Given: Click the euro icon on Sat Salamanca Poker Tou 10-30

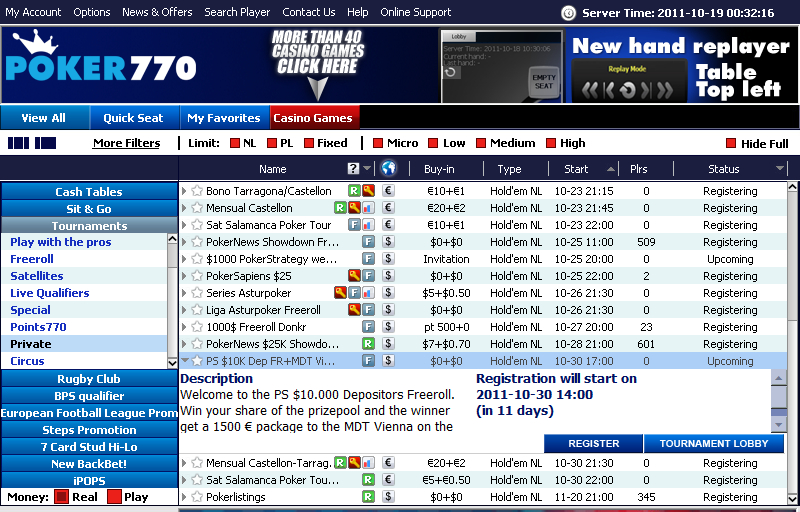Looking at the screenshot, I should point(388,480).
